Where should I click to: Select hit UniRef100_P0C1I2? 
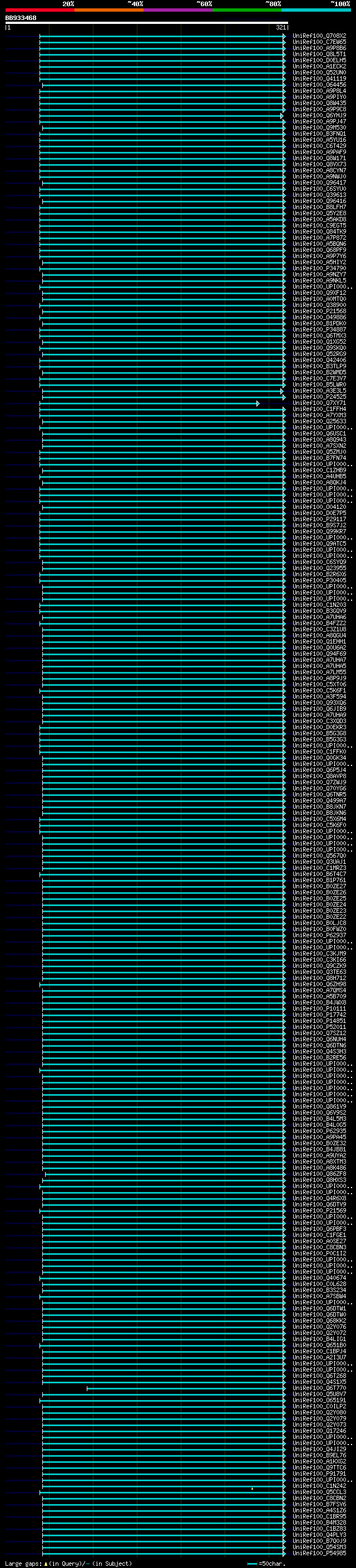tap(319, 1253)
